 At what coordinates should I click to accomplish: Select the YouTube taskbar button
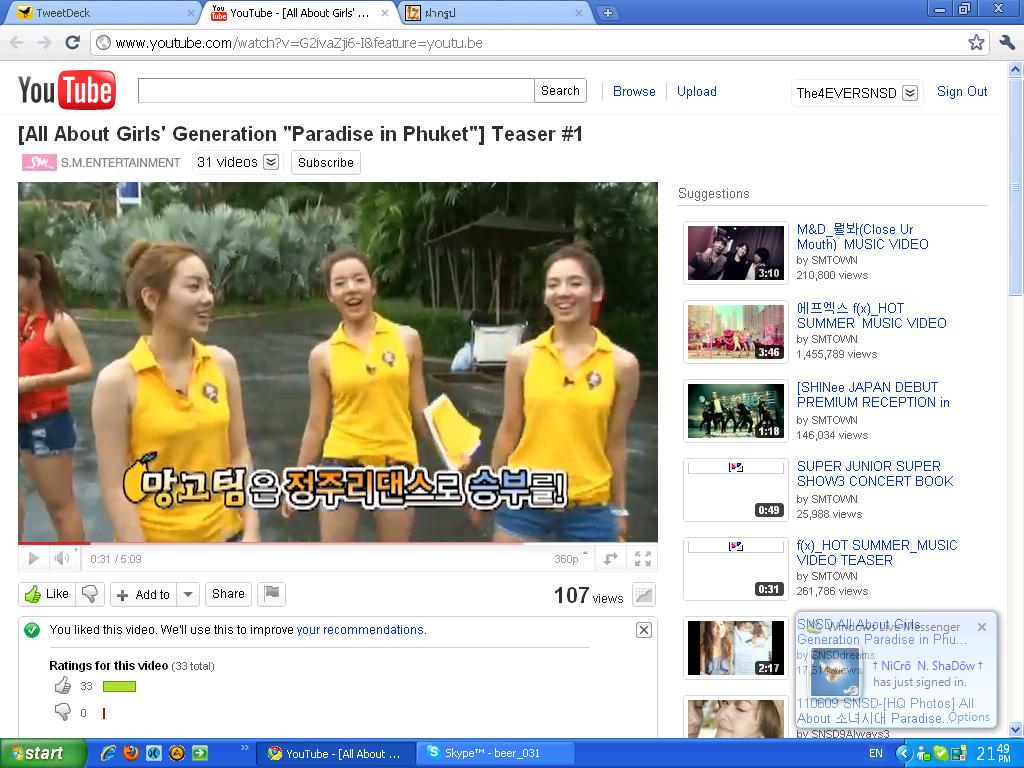tap(336, 753)
